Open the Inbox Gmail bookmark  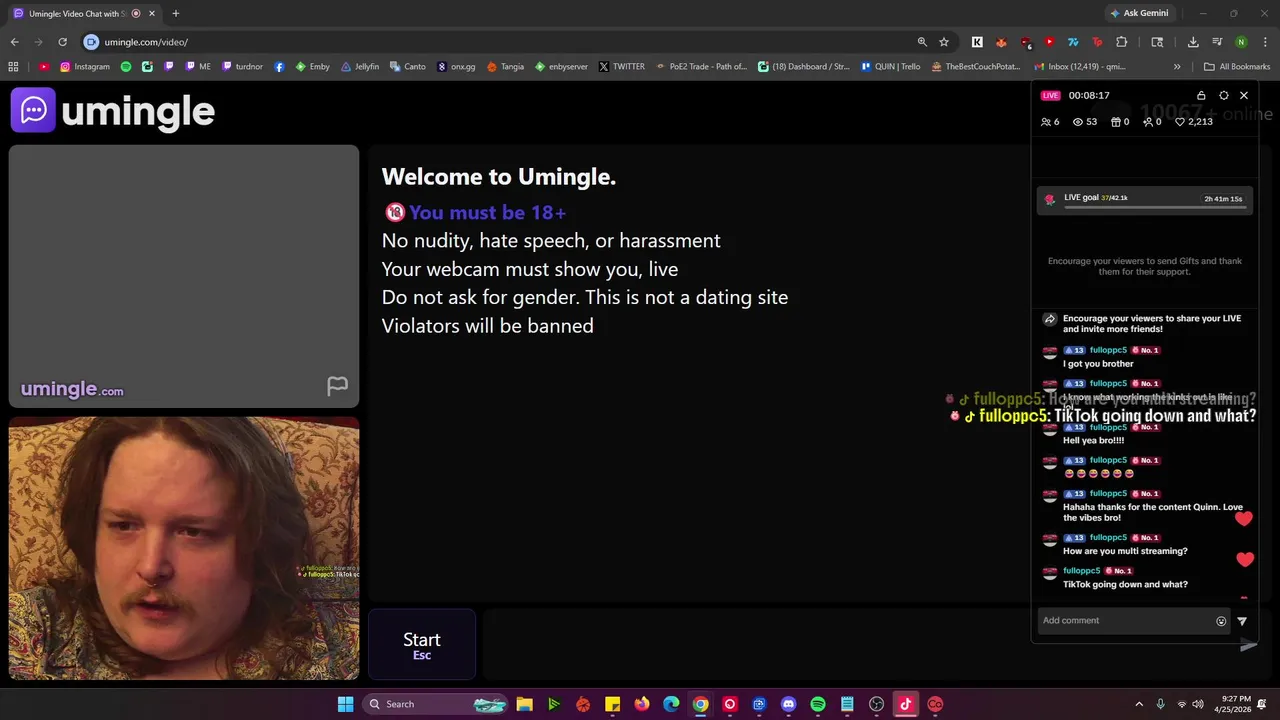point(1080,67)
